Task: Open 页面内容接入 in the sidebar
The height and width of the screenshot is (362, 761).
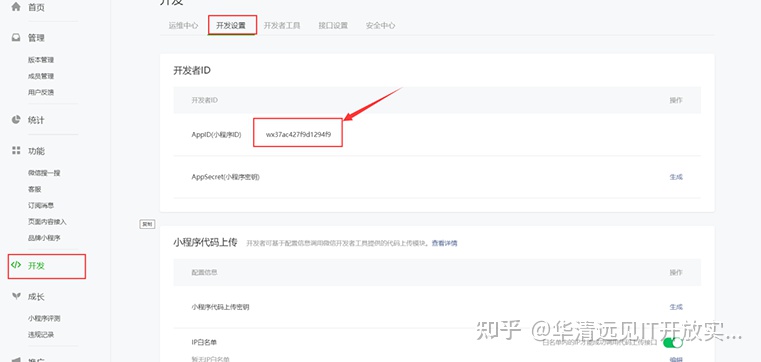Action: 47,222
